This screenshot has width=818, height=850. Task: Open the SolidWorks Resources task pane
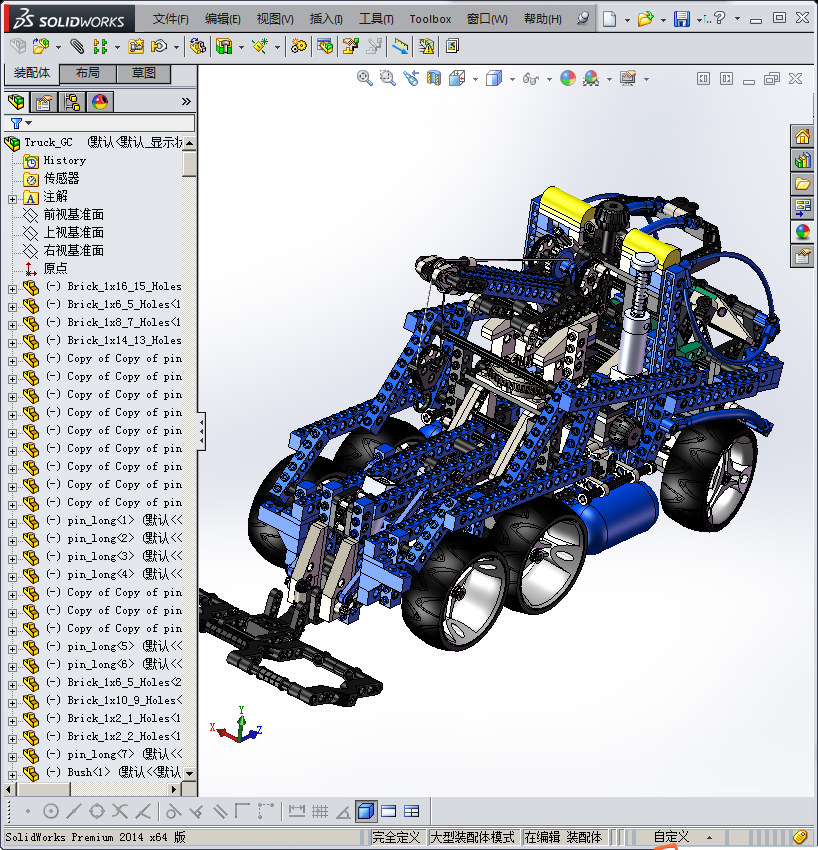802,136
